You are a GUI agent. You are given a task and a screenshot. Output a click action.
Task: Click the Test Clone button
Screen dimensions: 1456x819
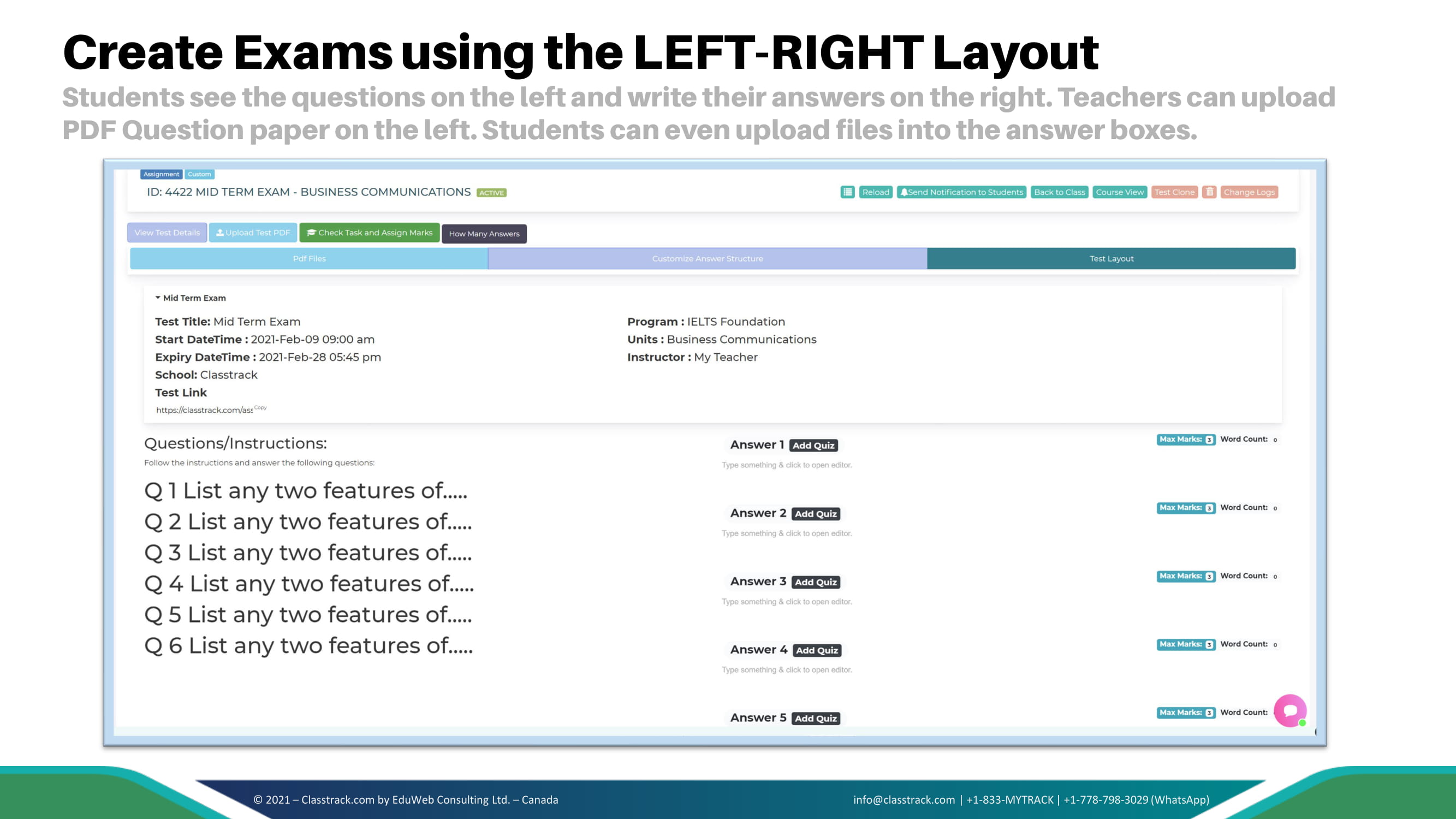click(x=1174, y=192)
